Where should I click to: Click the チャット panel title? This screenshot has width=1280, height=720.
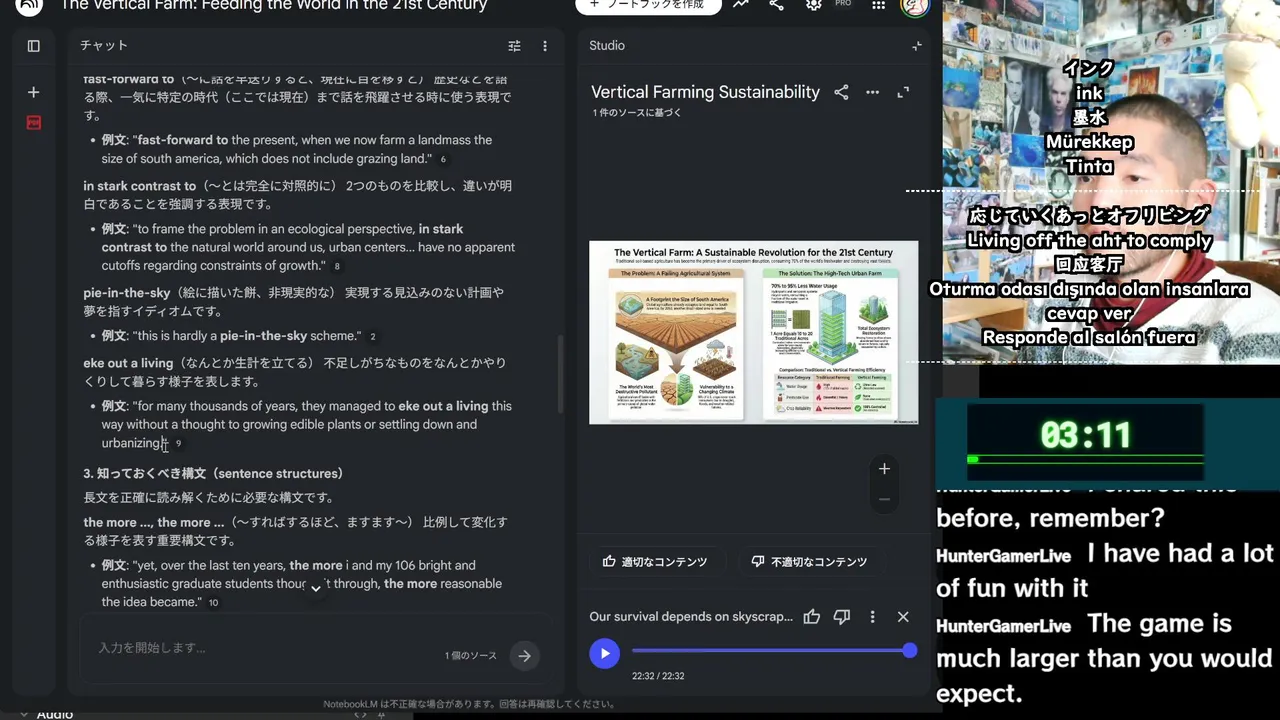104,46
